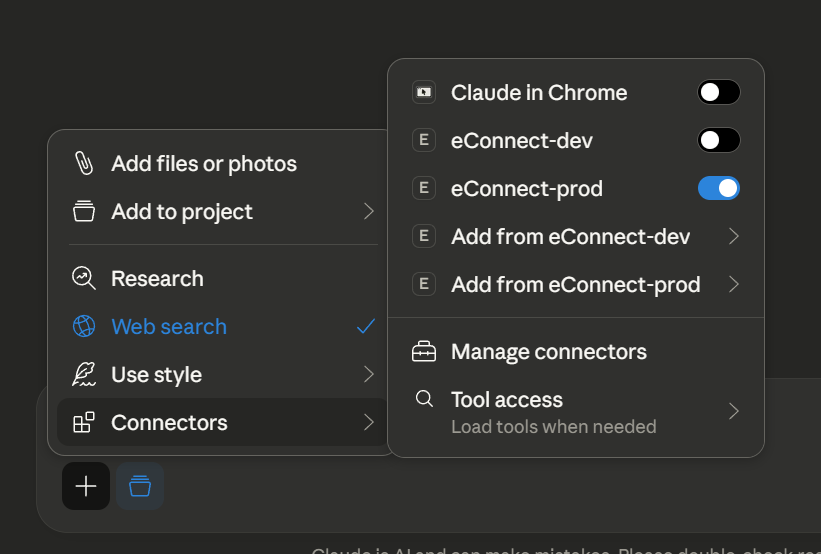Click the Add from eConnect-dev label

570,237
